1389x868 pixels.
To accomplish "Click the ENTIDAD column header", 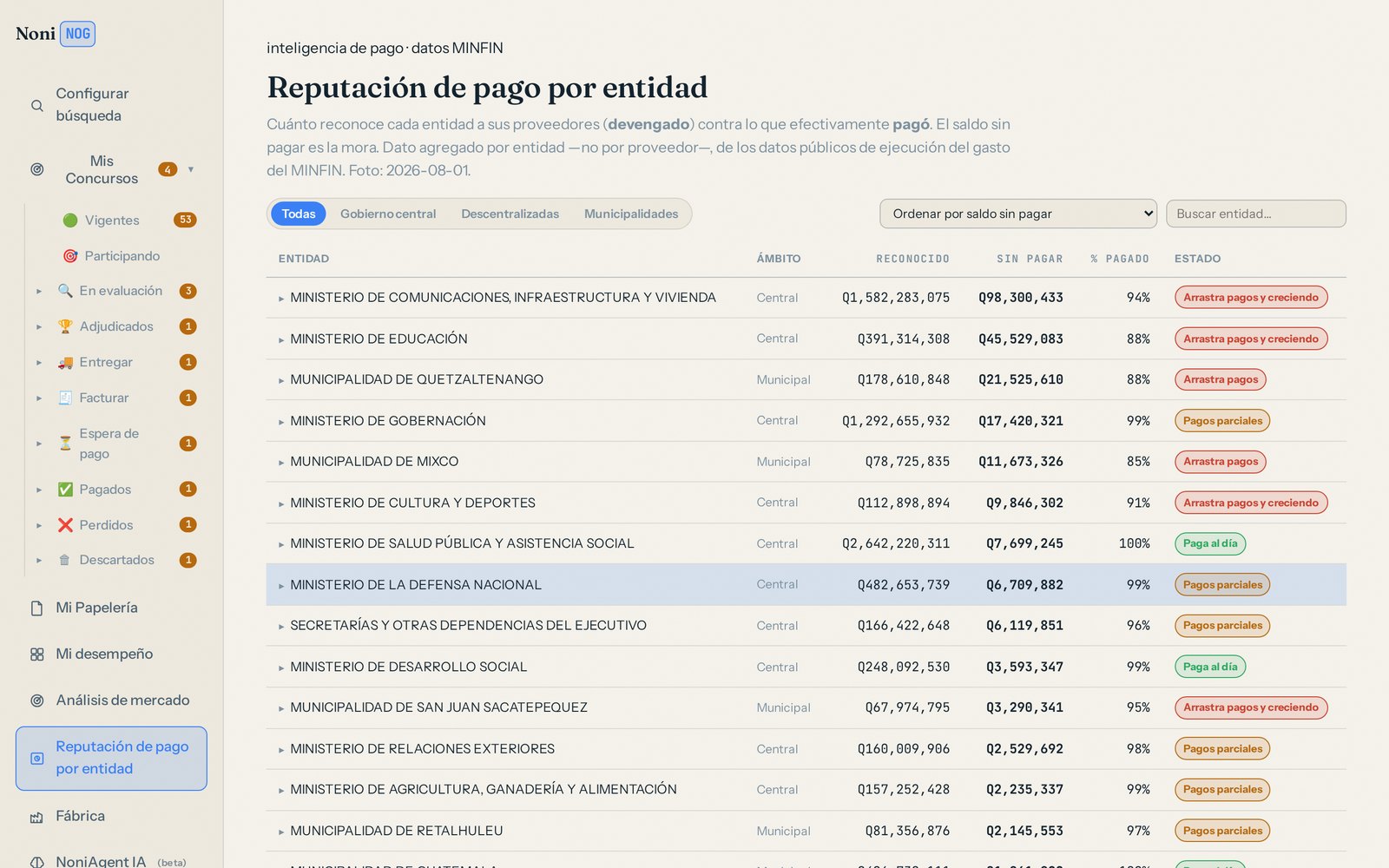I will click(x=304, y=259).
